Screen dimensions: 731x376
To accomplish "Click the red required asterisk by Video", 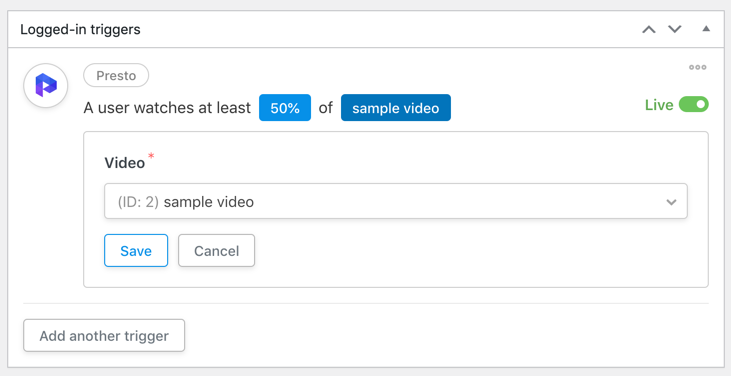I will 151,156.
